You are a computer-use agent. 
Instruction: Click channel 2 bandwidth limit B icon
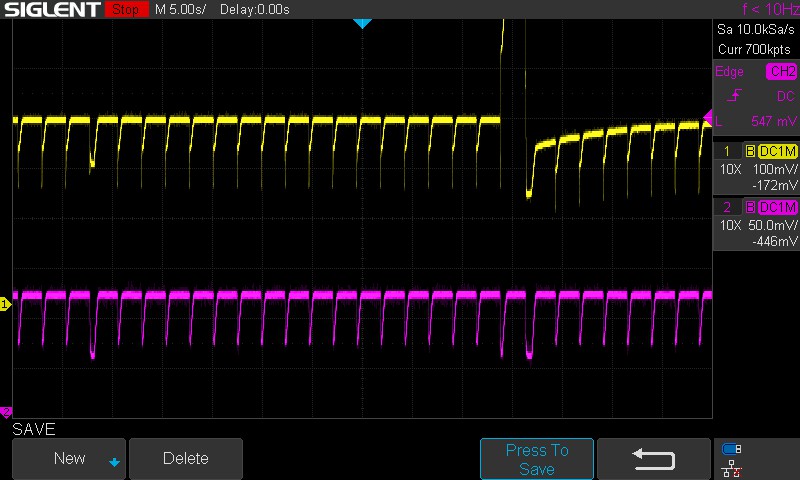[750, 207]
